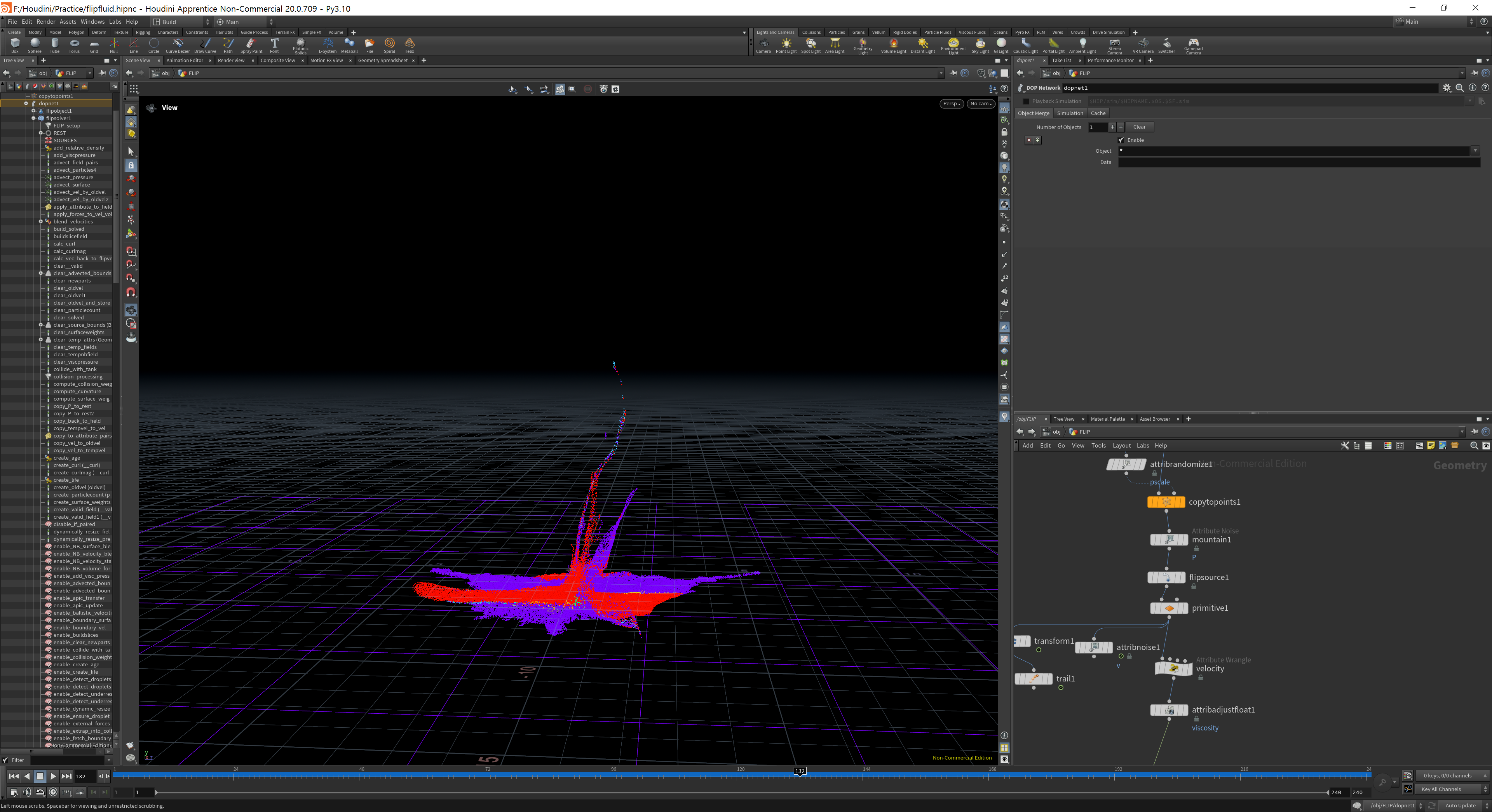Click the Clear button
This screenshot has height=812, width=1492.
(x=1139, y=127)
